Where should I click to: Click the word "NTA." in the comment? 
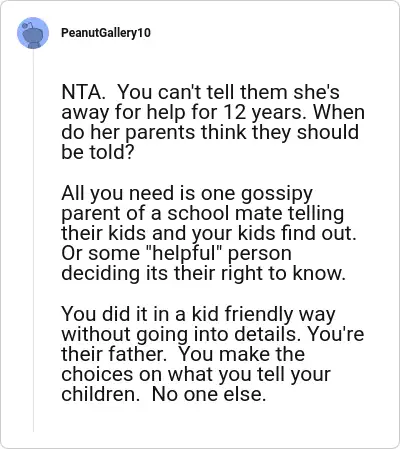point(83,92)
